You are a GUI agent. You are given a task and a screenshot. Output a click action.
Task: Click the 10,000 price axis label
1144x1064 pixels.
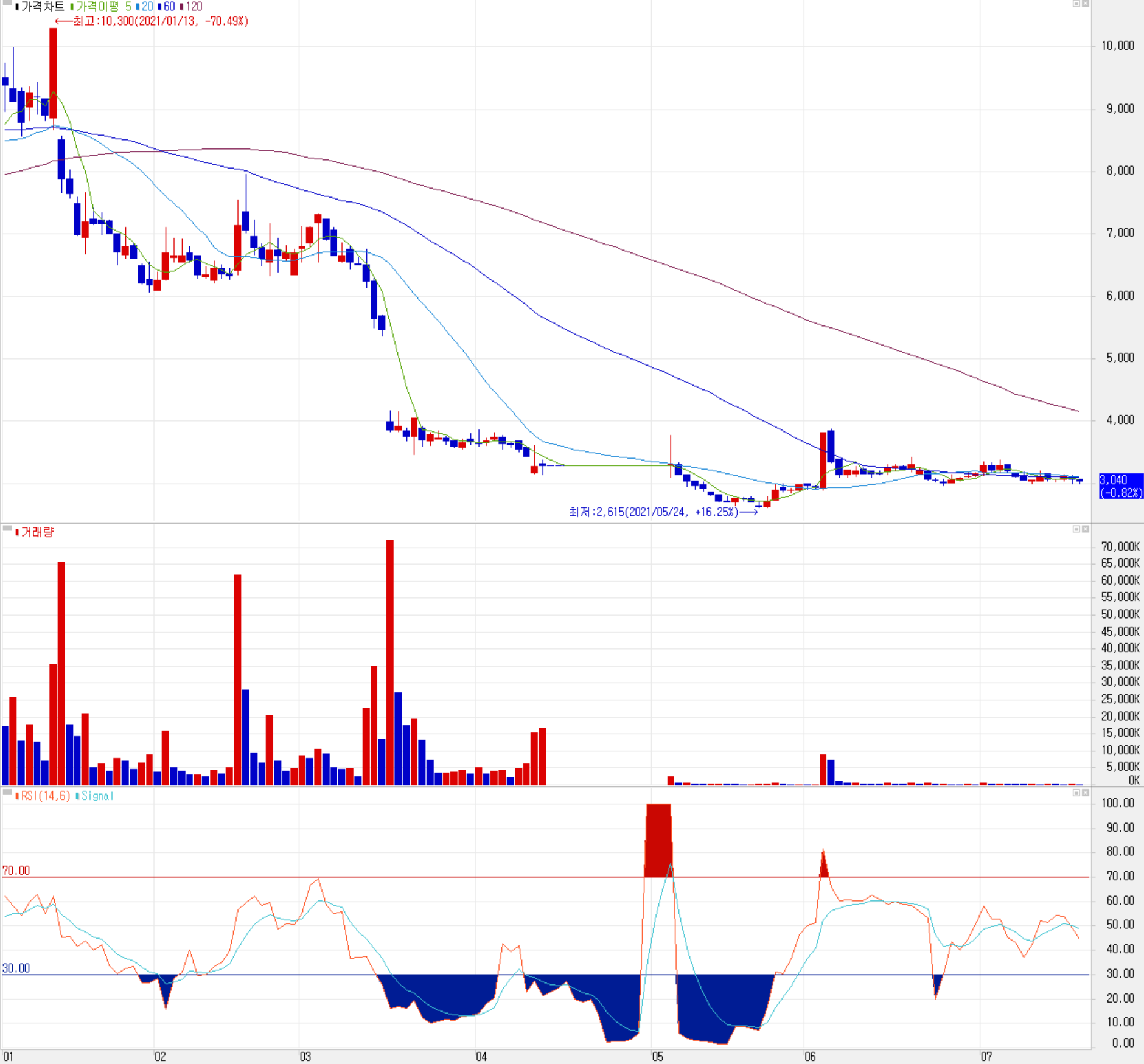click(1118, 46)
